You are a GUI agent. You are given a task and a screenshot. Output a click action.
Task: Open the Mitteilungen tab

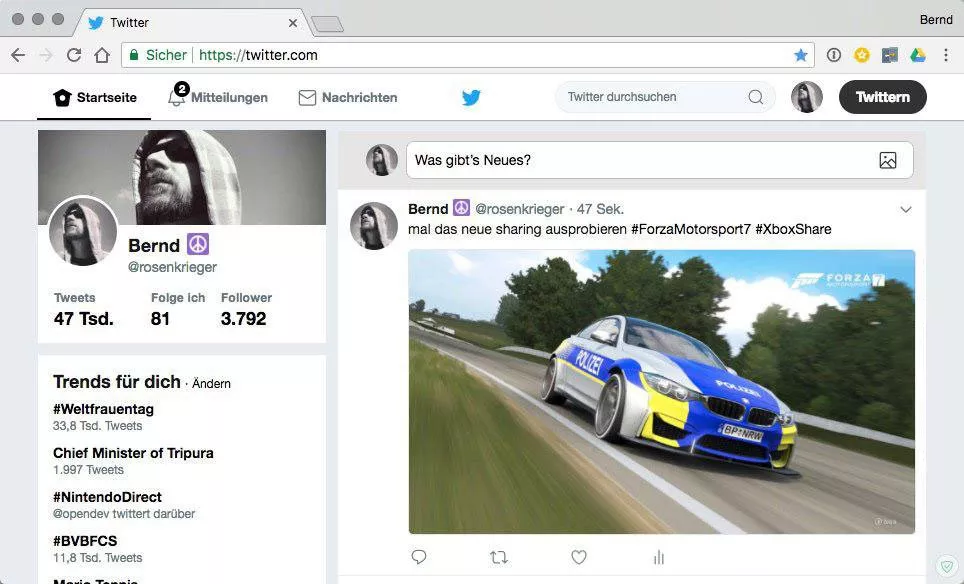pyautogui.click(x=218, y=97)
